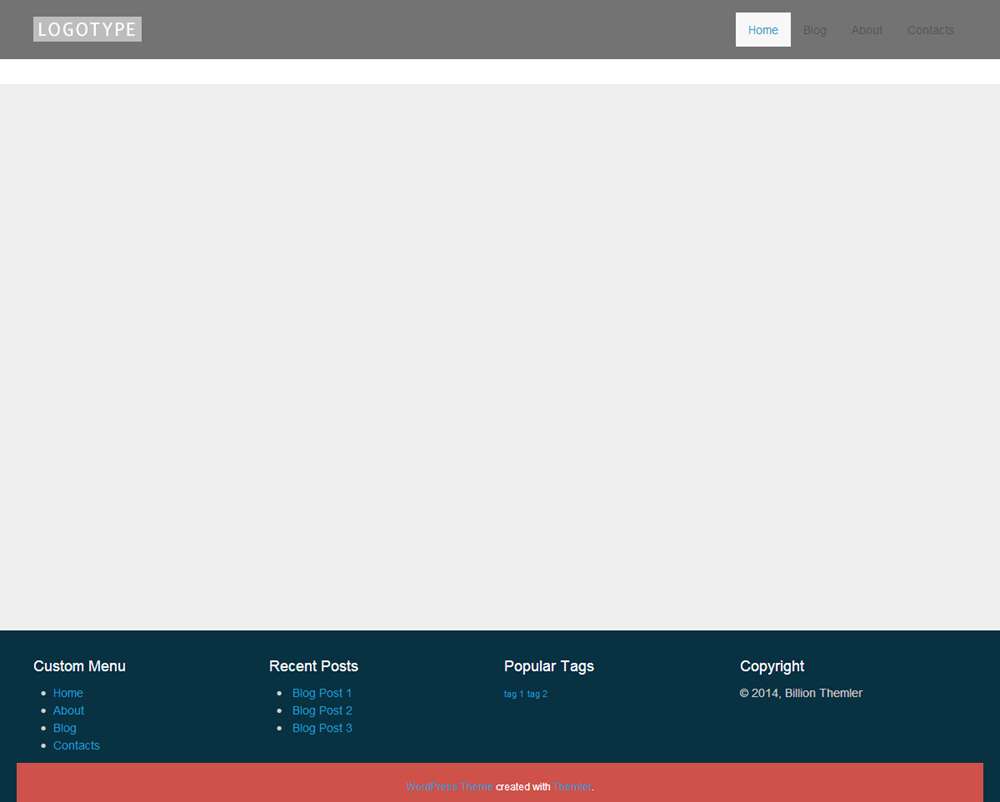
Task: Click the Popular Tags heading
Action: coord(548,666)
